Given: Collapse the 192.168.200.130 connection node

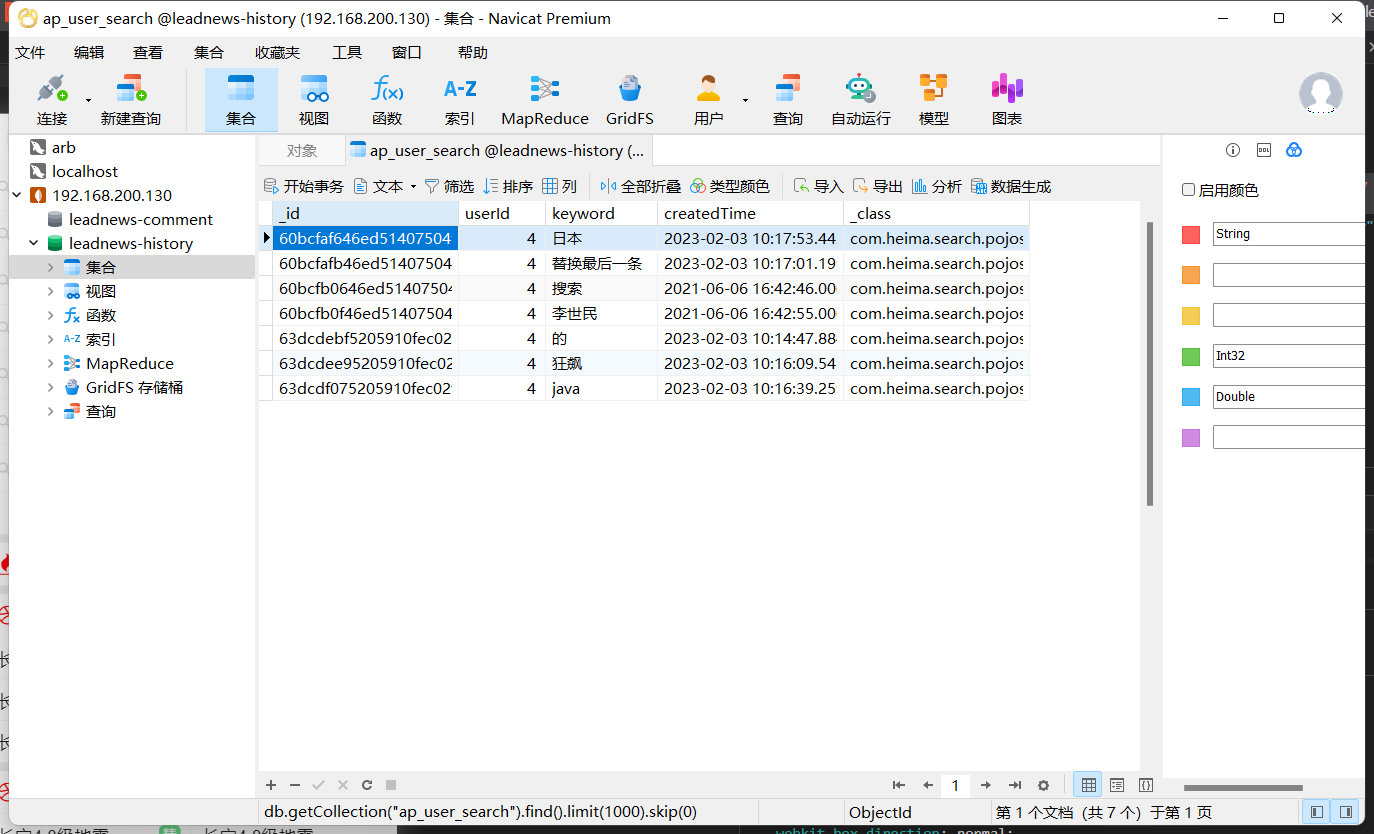Looking at the screenshot, I should pyautogui.click(x=17, y=195).
